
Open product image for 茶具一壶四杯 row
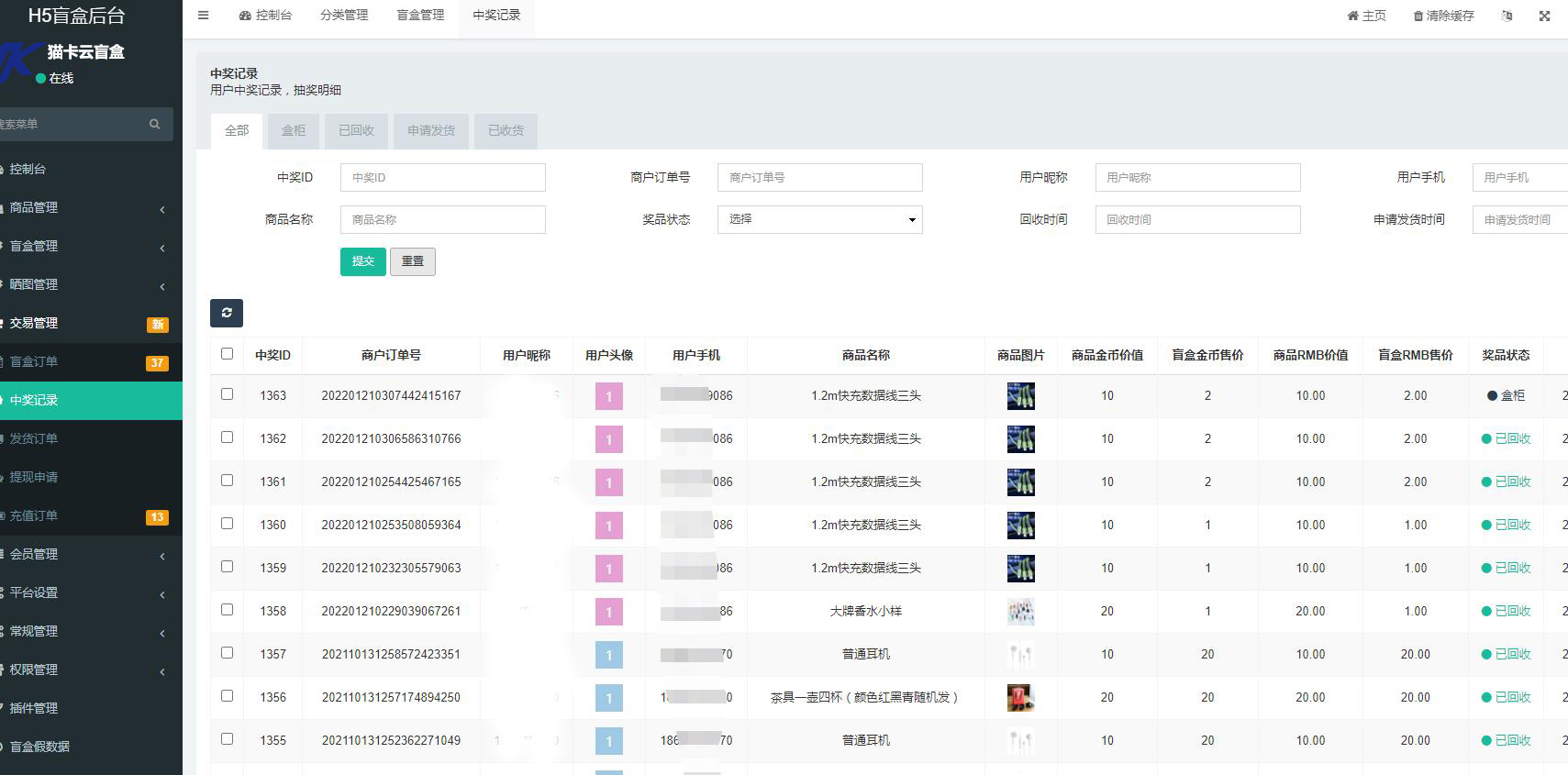pos(1021,698)
